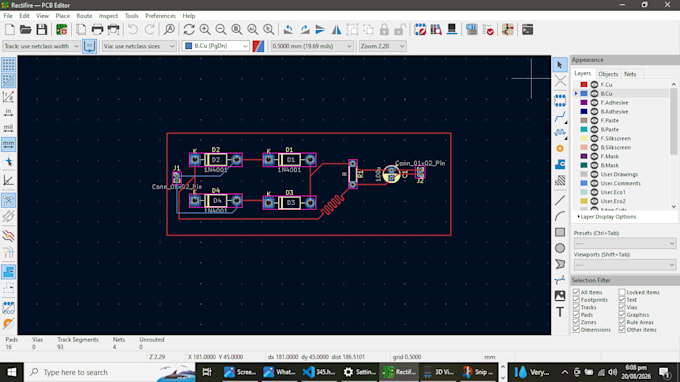Viewport: 680px width, 382px height.
Task: Switch to the Nets tab
Action: 630,74
